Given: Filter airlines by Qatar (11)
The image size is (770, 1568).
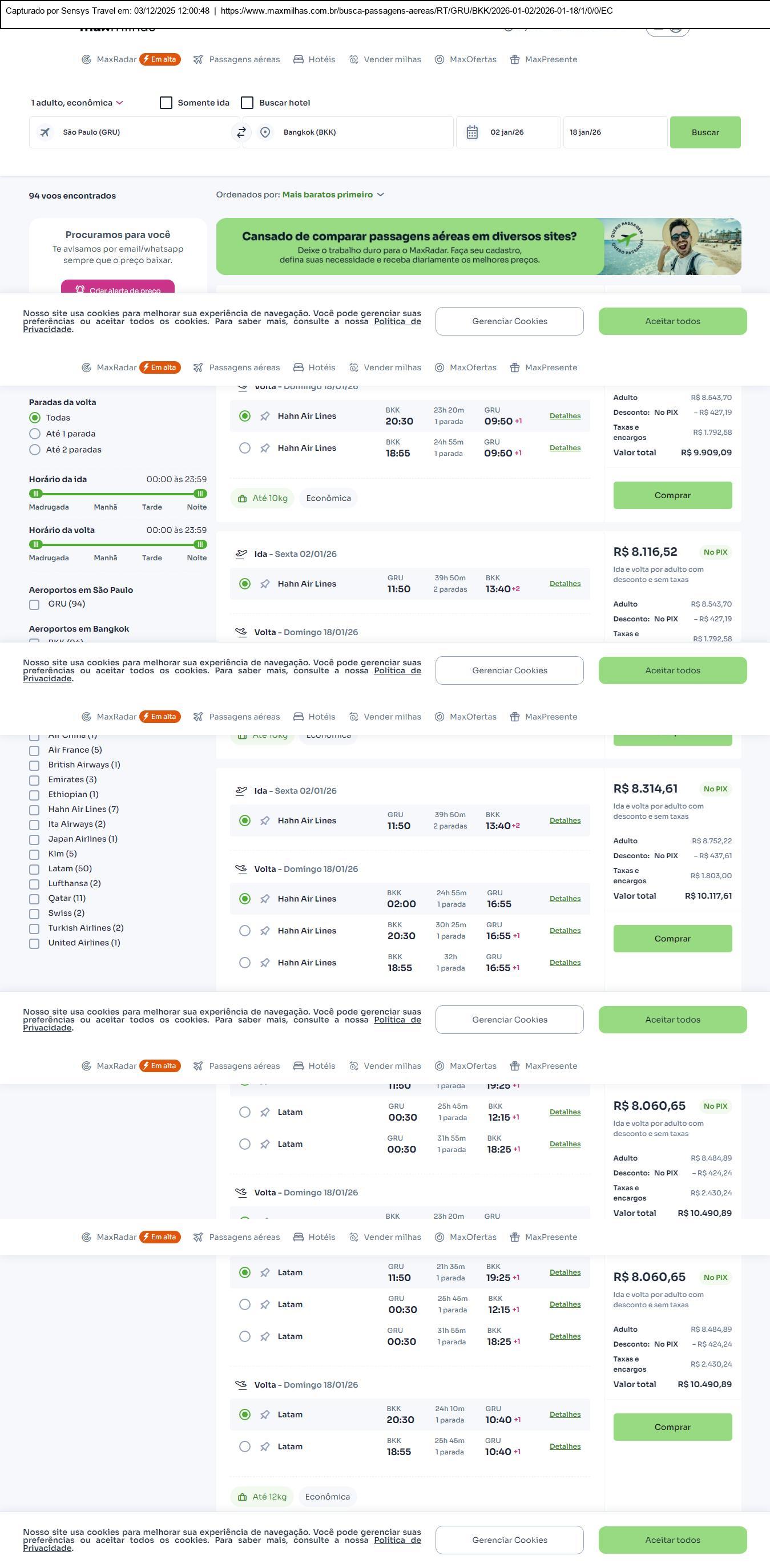Looking at the screenshot, I should tap(35, 899).
